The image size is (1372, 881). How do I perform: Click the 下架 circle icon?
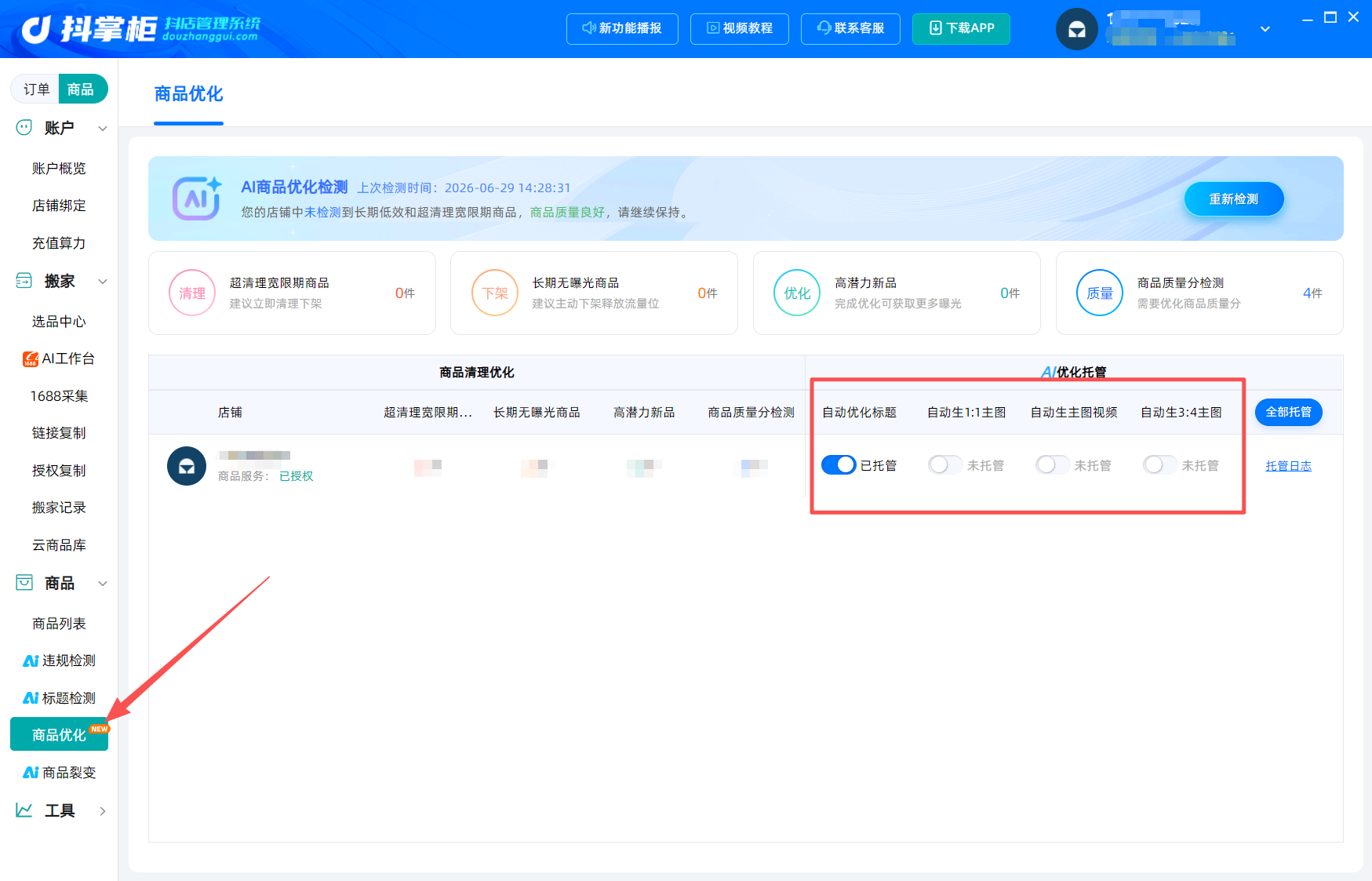pos(495,293)
